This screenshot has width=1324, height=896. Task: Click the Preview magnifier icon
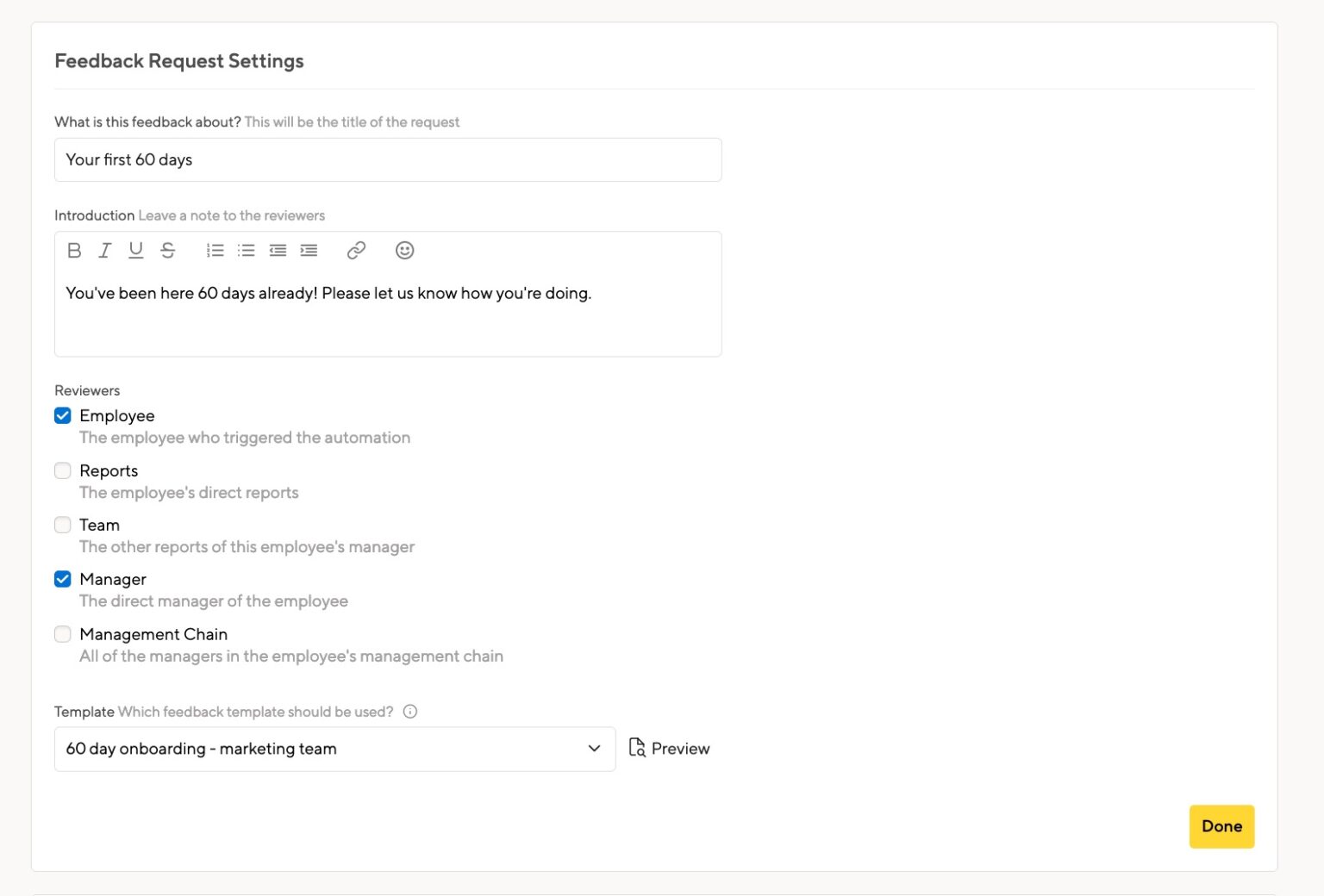point(637,748)
